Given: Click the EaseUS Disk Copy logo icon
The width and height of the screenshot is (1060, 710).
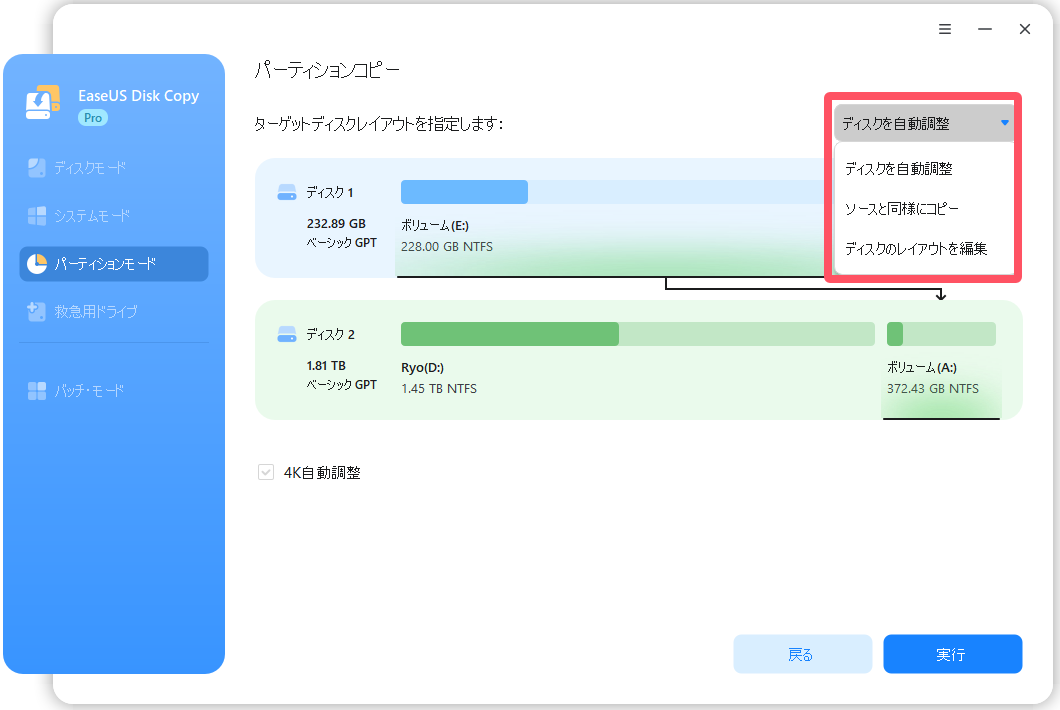Looking at the screenshot, I should coord(42,101).
